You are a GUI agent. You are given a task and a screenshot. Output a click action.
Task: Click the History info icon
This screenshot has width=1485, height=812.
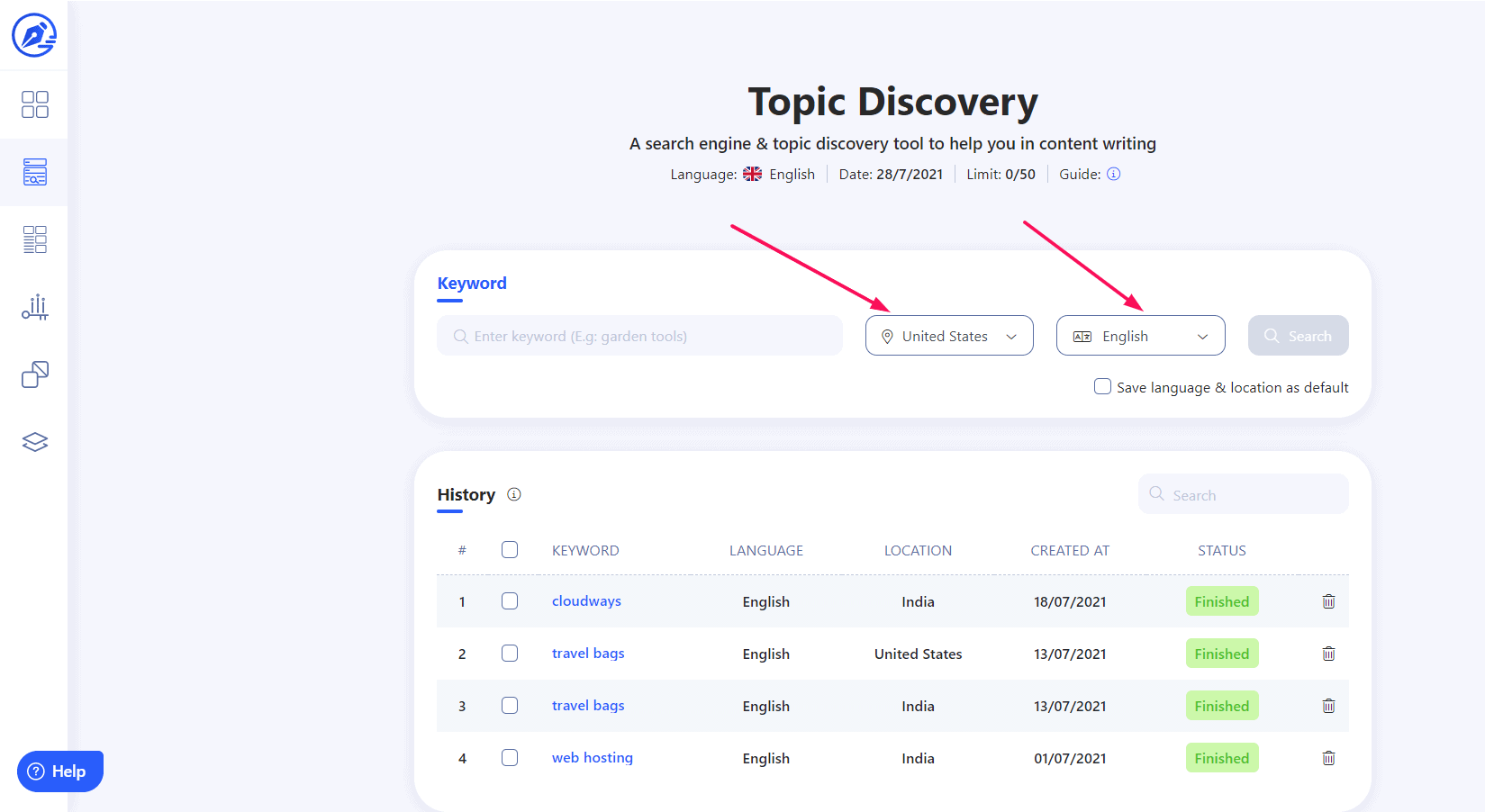tap(513, 494)
